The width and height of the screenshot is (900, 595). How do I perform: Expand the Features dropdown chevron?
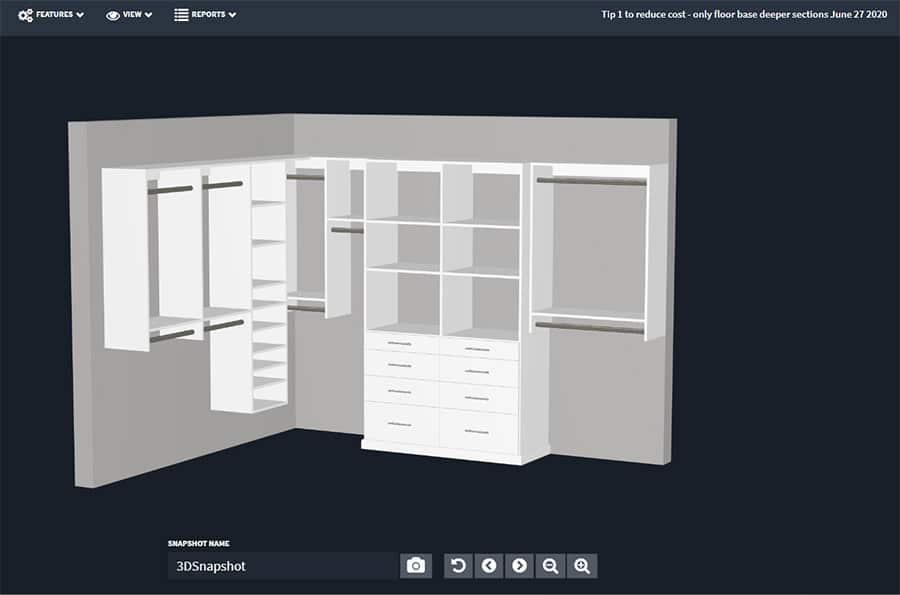[80, 15]
